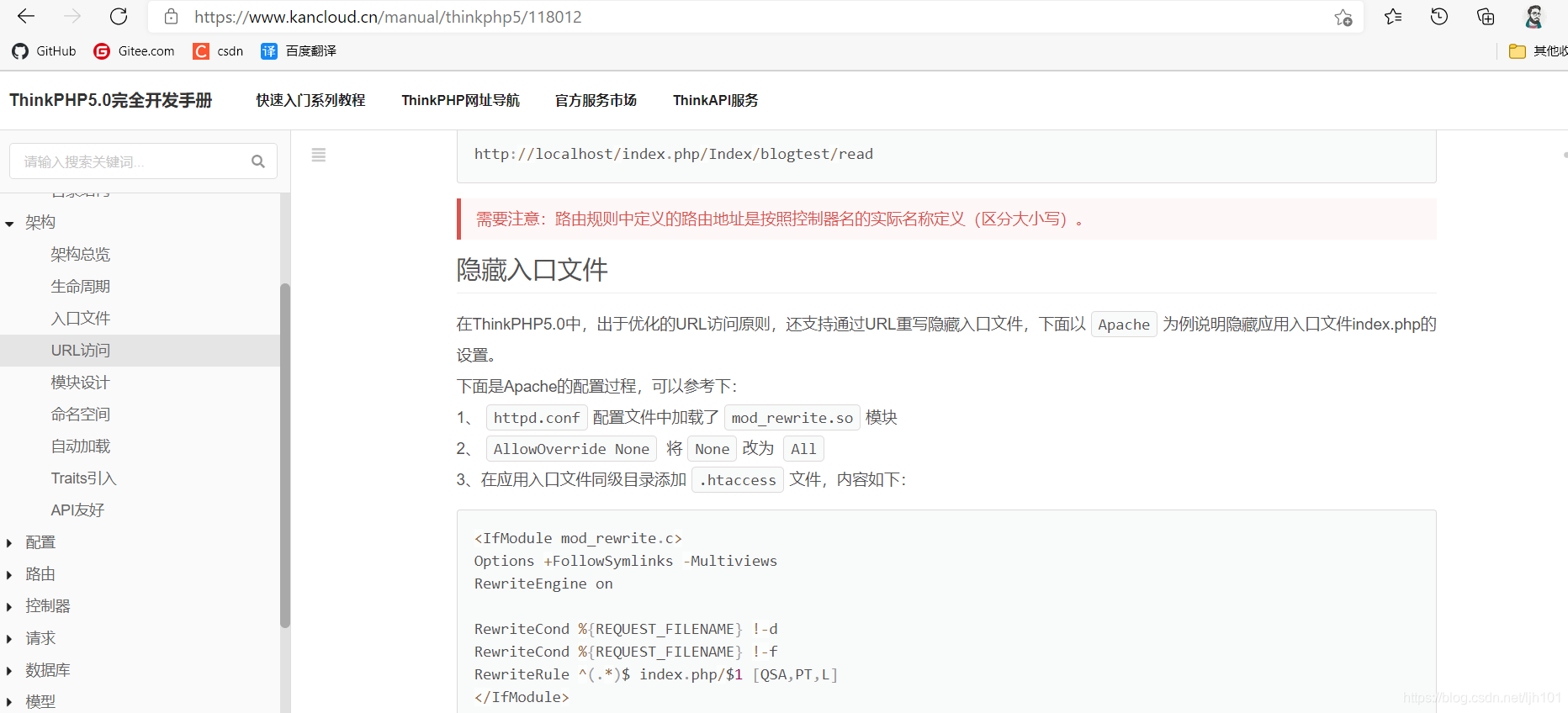Open 入口文件 chapter
This screenshot has width=1568, height=713.
pyautogui.click(x=81, y=319)
